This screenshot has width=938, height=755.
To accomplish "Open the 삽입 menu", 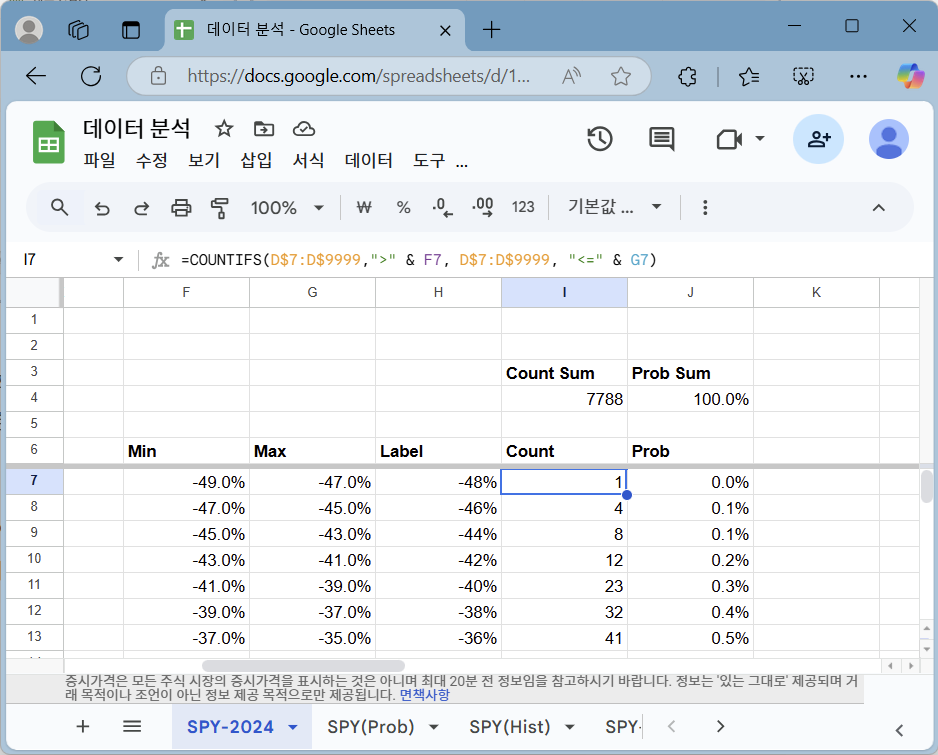I will pos(256,160).
